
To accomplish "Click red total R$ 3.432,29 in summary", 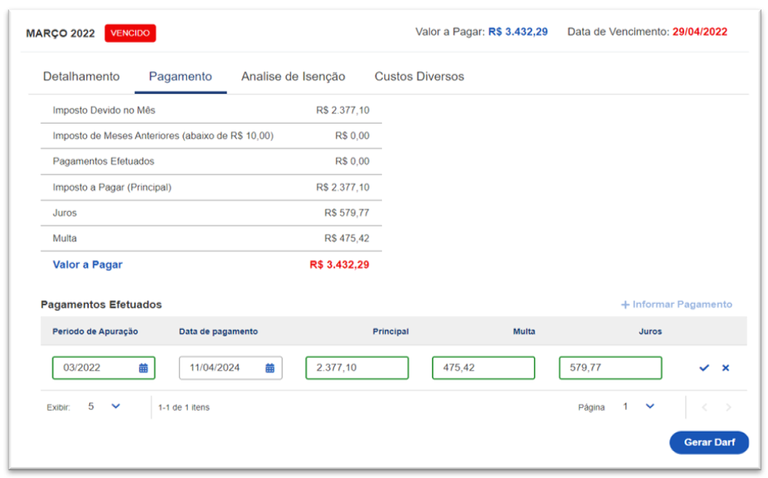I will pyautogui.click(x=339, y=265).
